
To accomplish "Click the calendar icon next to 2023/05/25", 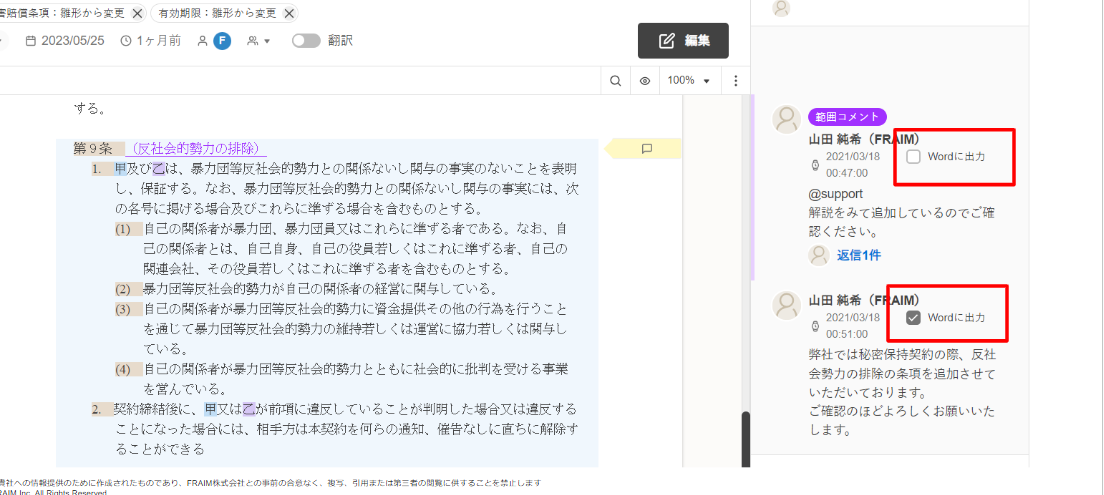I will [31, 41].
